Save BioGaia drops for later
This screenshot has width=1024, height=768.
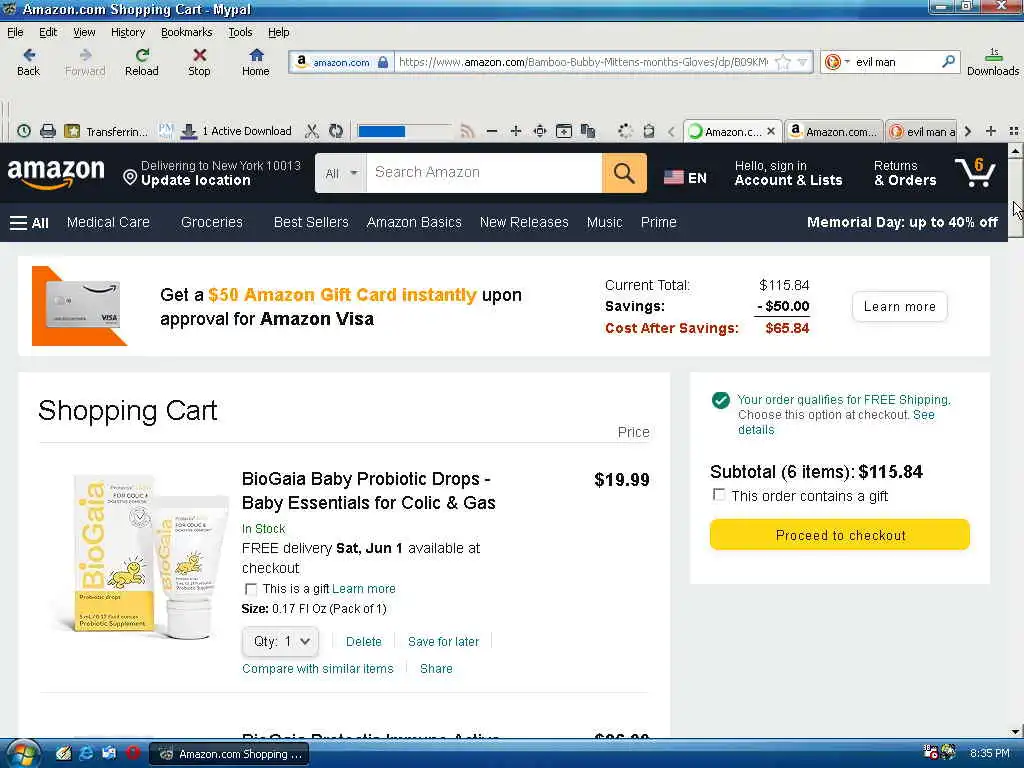[x=443, y=641]
